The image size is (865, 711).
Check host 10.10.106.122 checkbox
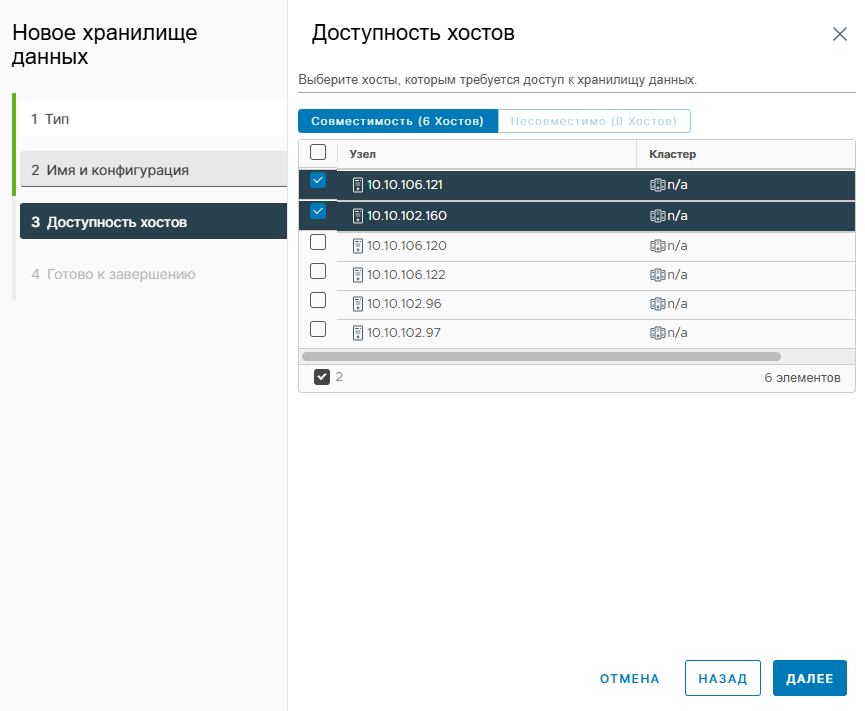[x=318, y=271]
